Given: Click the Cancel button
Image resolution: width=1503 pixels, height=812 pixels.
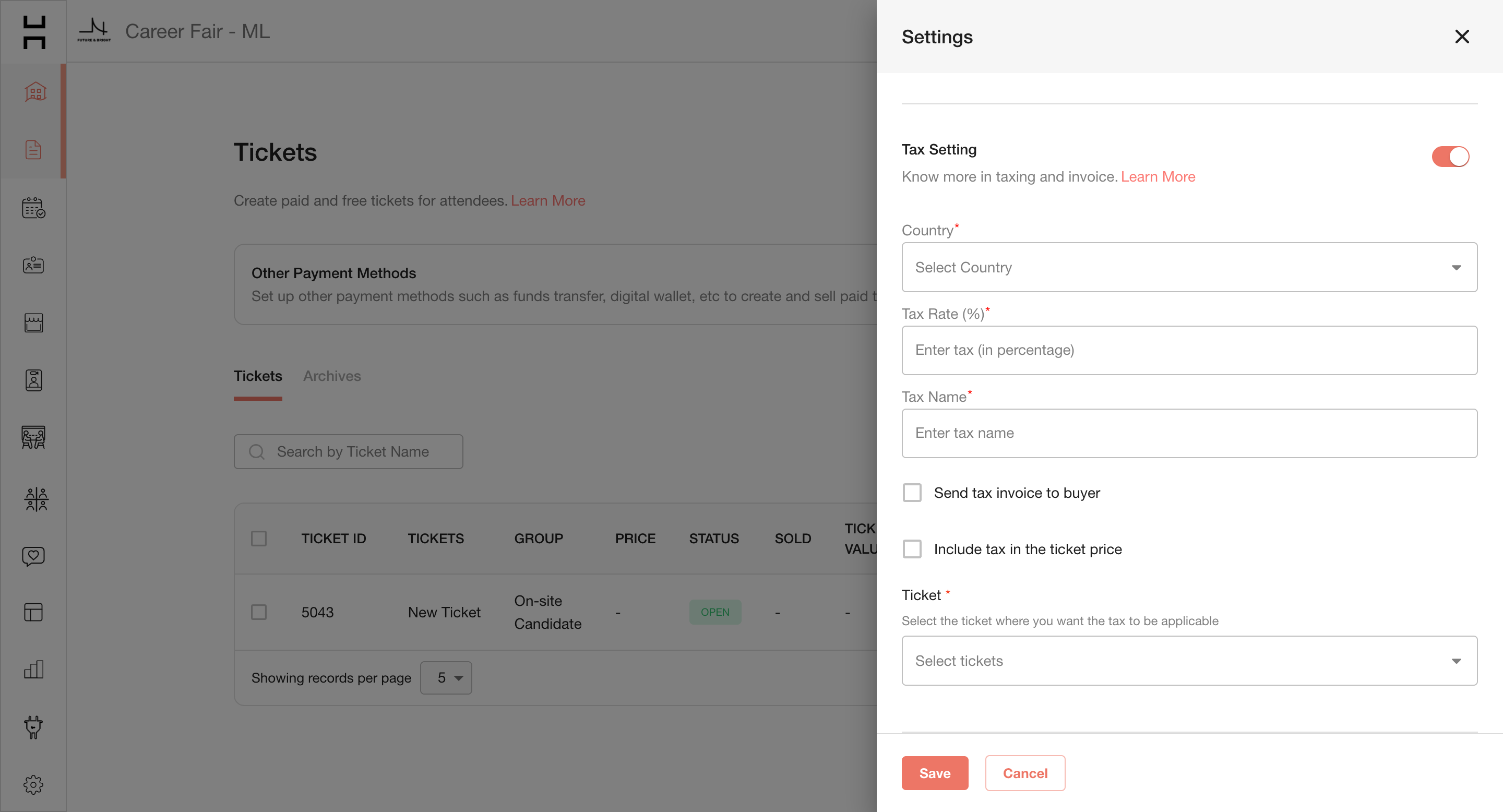Looking at the screenshot, I should pyautogui.click(x=1025, y=773).
